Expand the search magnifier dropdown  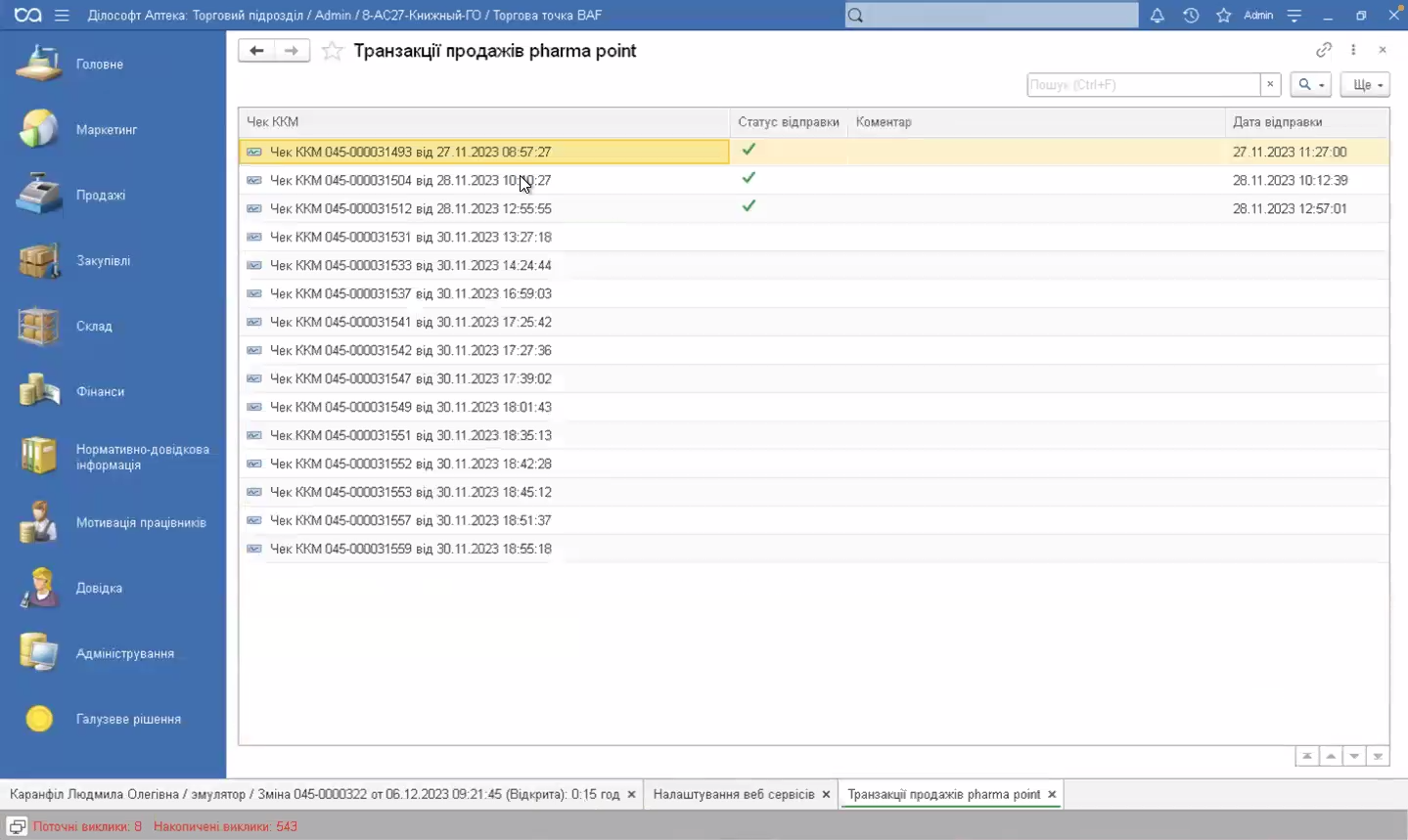[1310, 85]
